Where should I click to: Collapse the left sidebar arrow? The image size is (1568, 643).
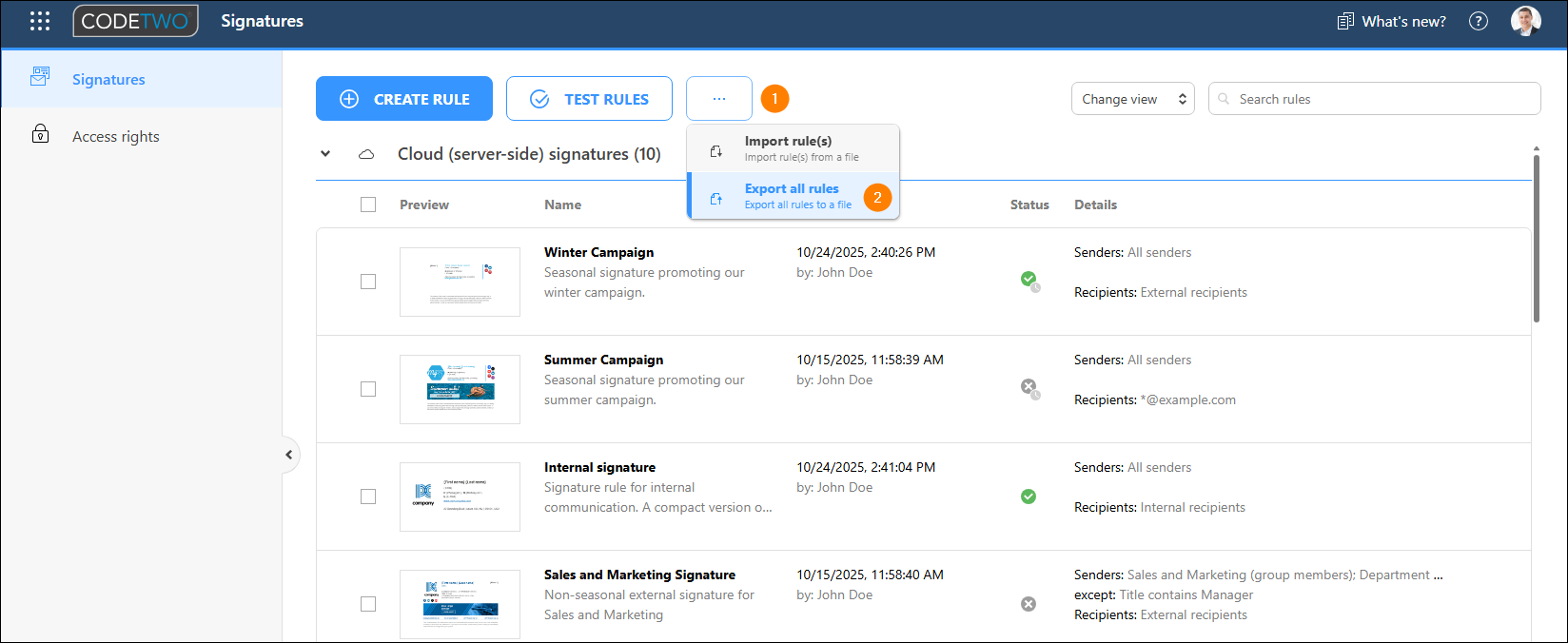(x=289, y=455)
